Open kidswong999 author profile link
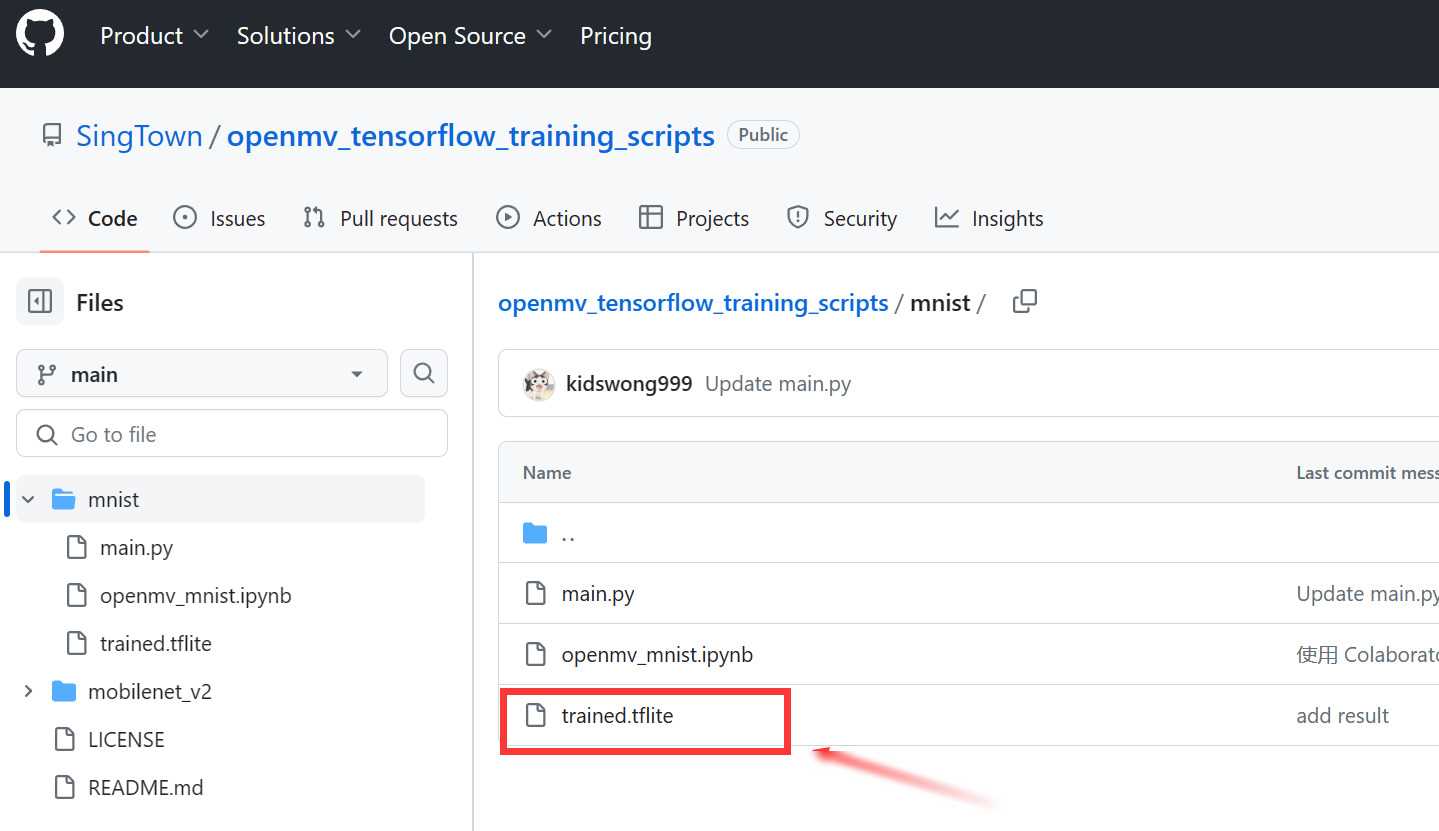Viewport: 1439px width, 831px height. click(629, 384)
